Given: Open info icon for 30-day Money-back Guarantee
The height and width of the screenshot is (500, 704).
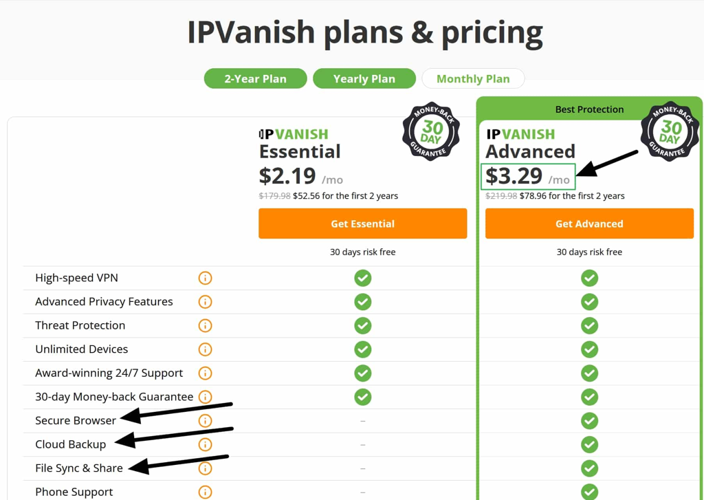Looking at the screenshot, I should coord(205,397).
